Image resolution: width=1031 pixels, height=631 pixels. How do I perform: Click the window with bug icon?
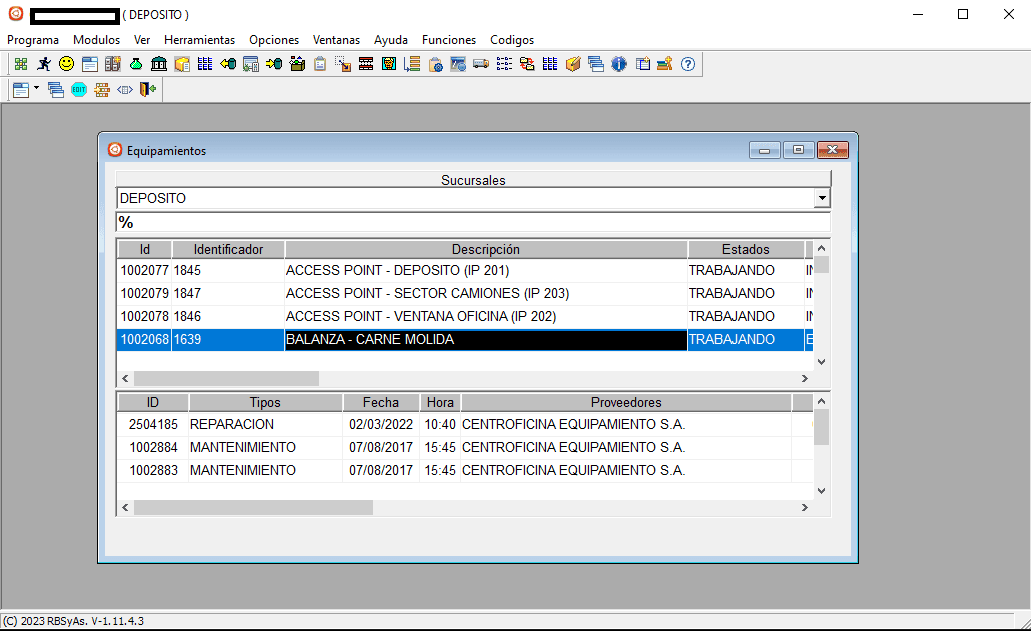click(x=251, y=64)
